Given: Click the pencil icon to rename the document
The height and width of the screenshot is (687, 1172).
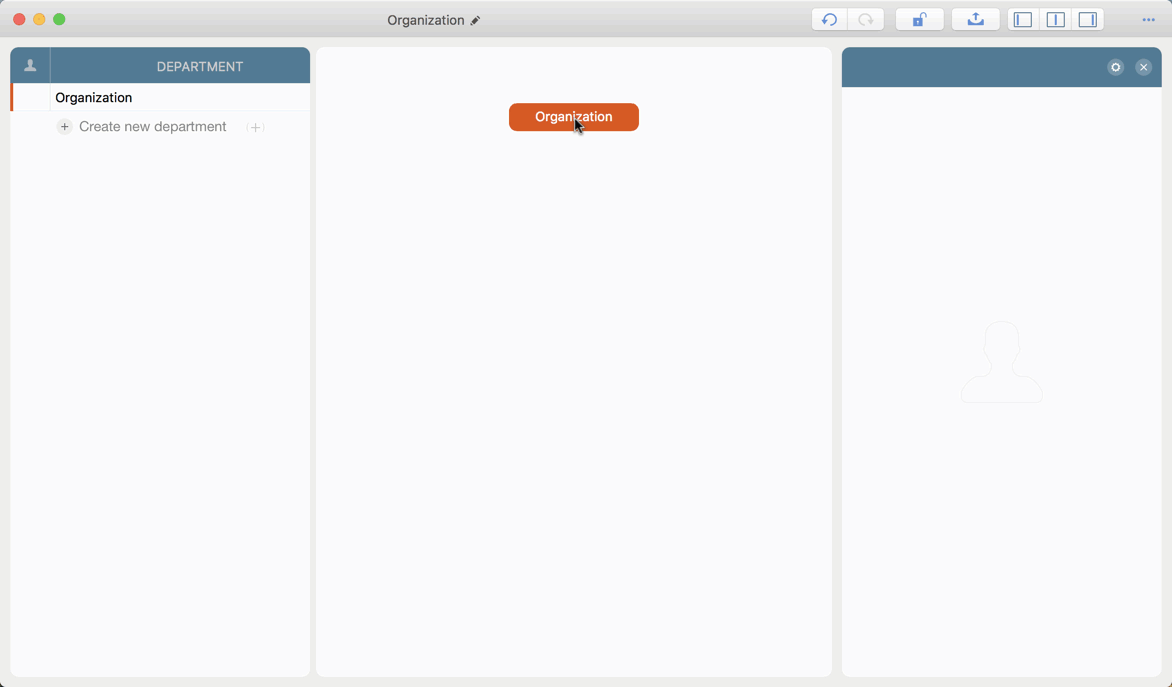Looking at the screenshot, I should pos(476,21).
